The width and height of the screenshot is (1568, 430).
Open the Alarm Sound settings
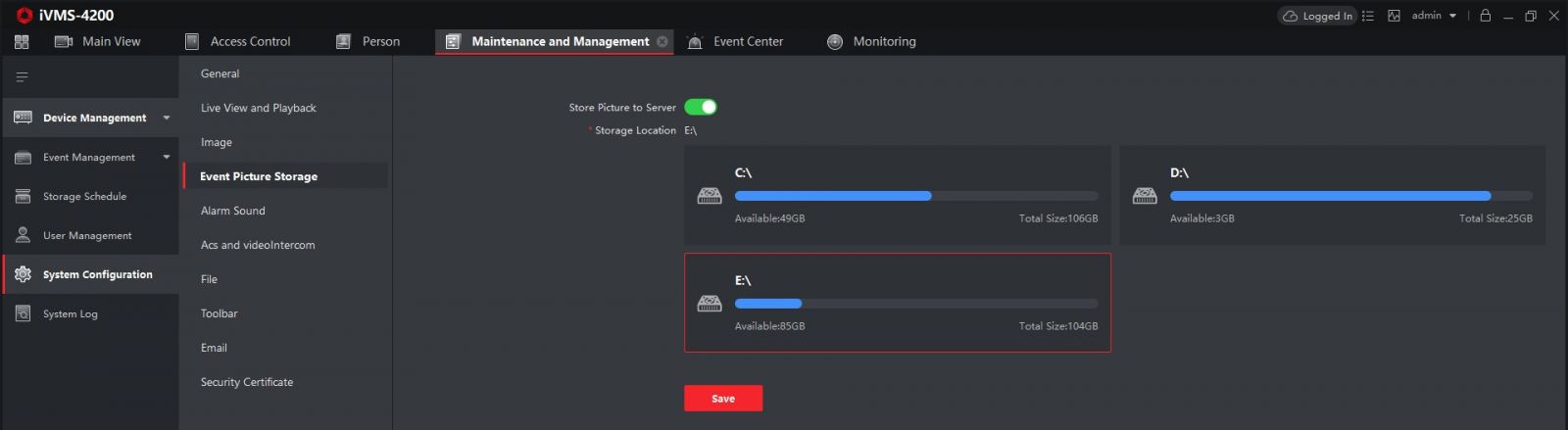(x=232, y=211)
